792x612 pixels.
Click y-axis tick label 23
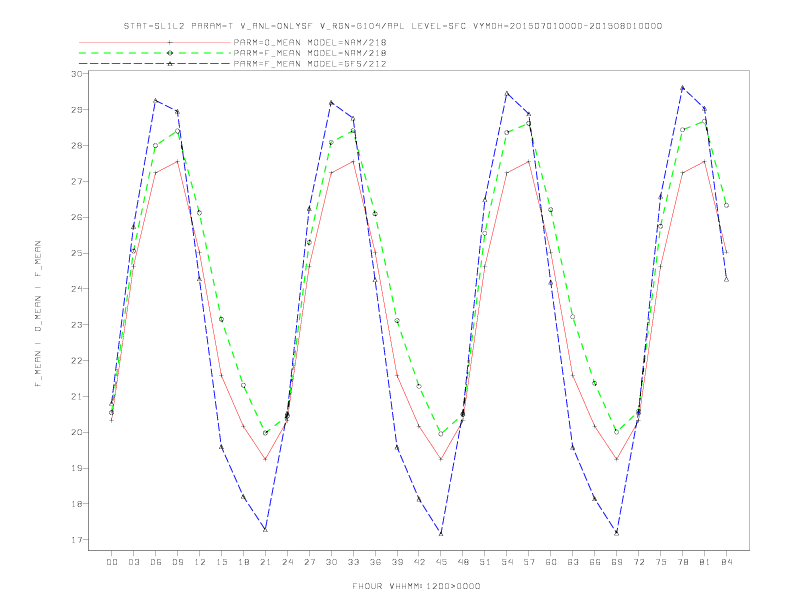(76, 325)
